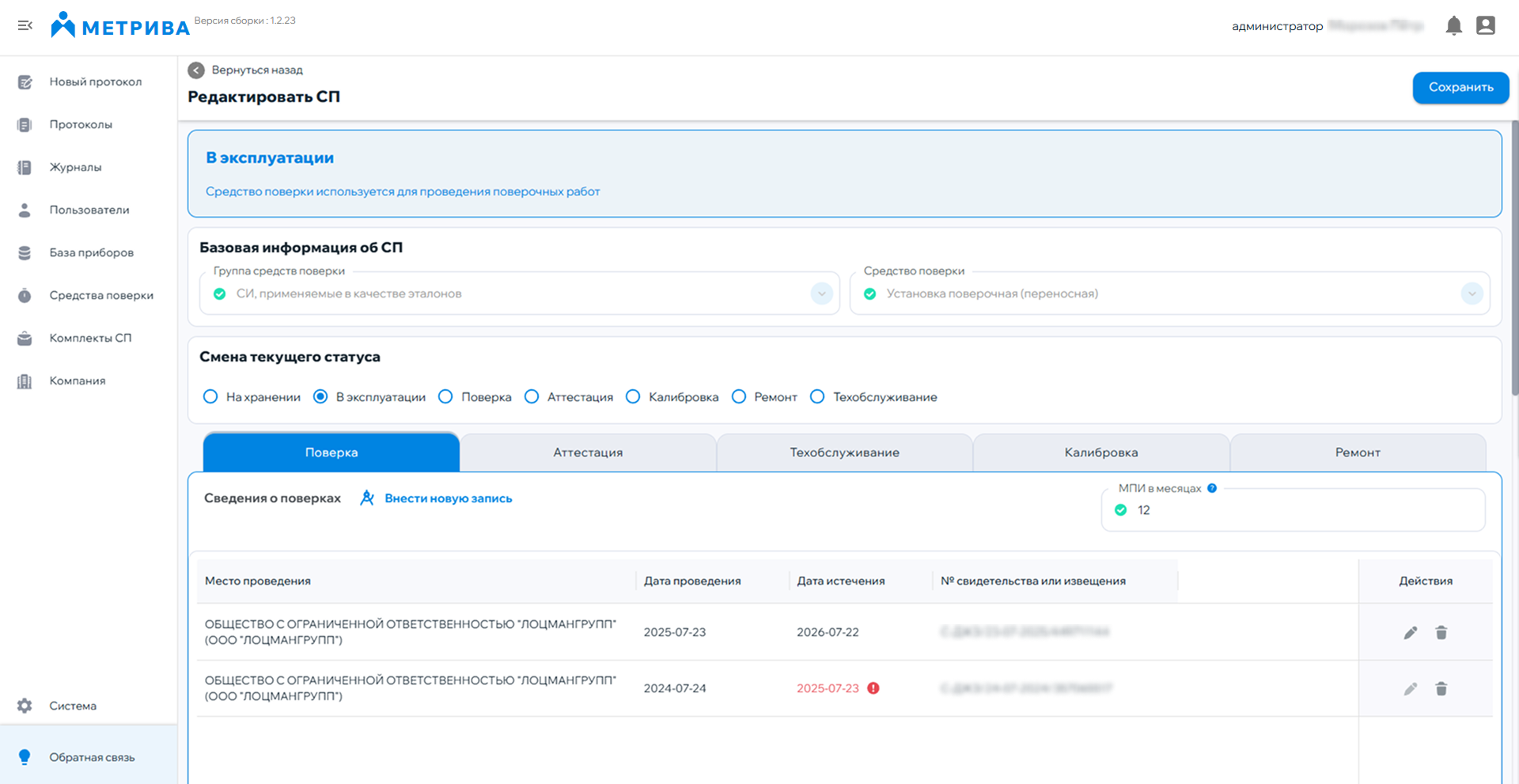Delete the 2024-07-24 verification record
The width and height of the screenshot is (1519, 784).
click(1441, 689)
